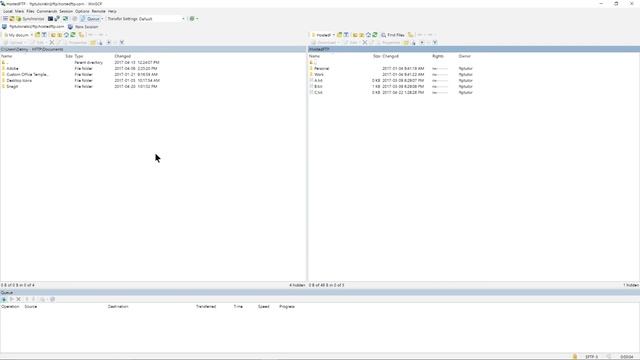Sort local panel by the Type column header
Screen dimensions: 640x360
(x=79, y=56)
